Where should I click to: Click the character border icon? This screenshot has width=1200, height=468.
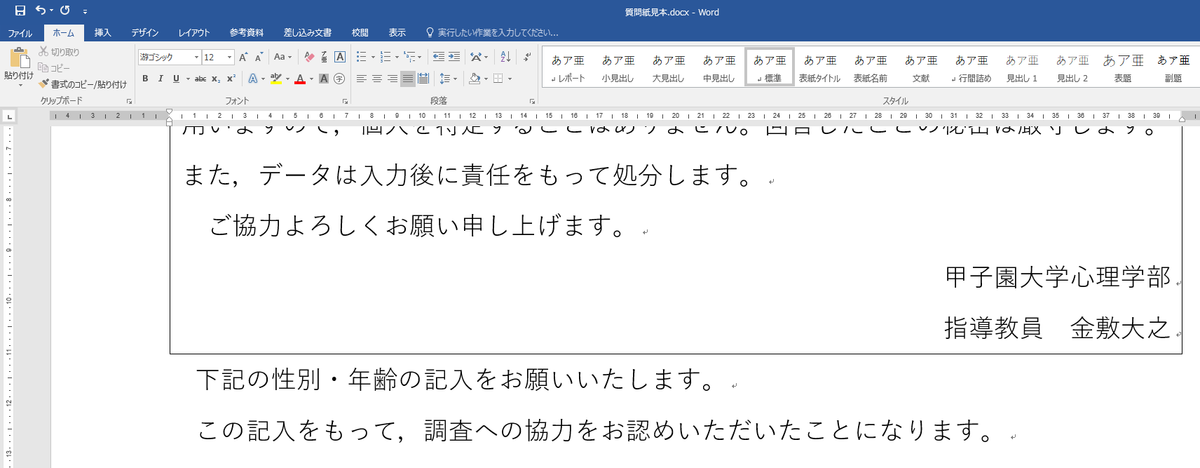click(x=340, y=57)
